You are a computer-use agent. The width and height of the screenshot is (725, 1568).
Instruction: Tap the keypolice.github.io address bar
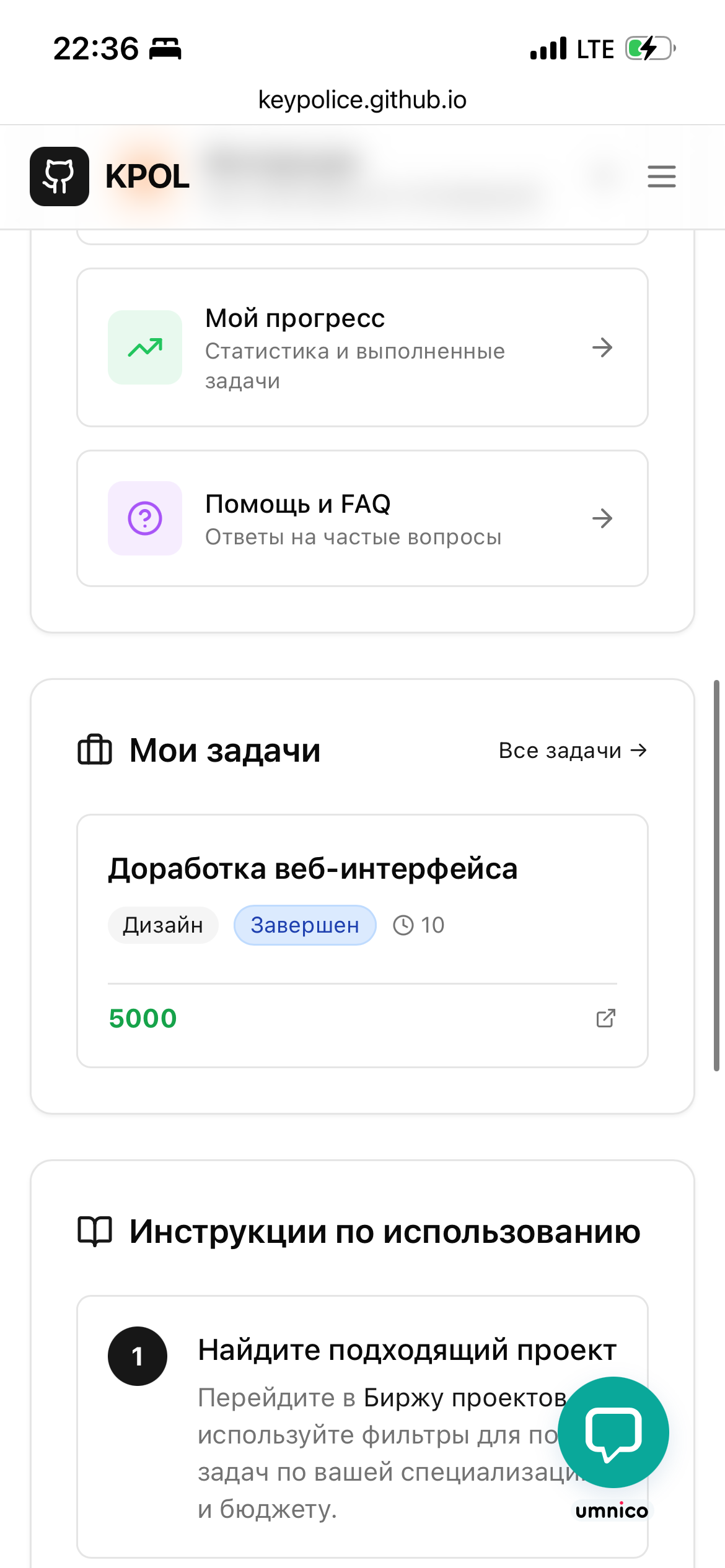(362, 99)
